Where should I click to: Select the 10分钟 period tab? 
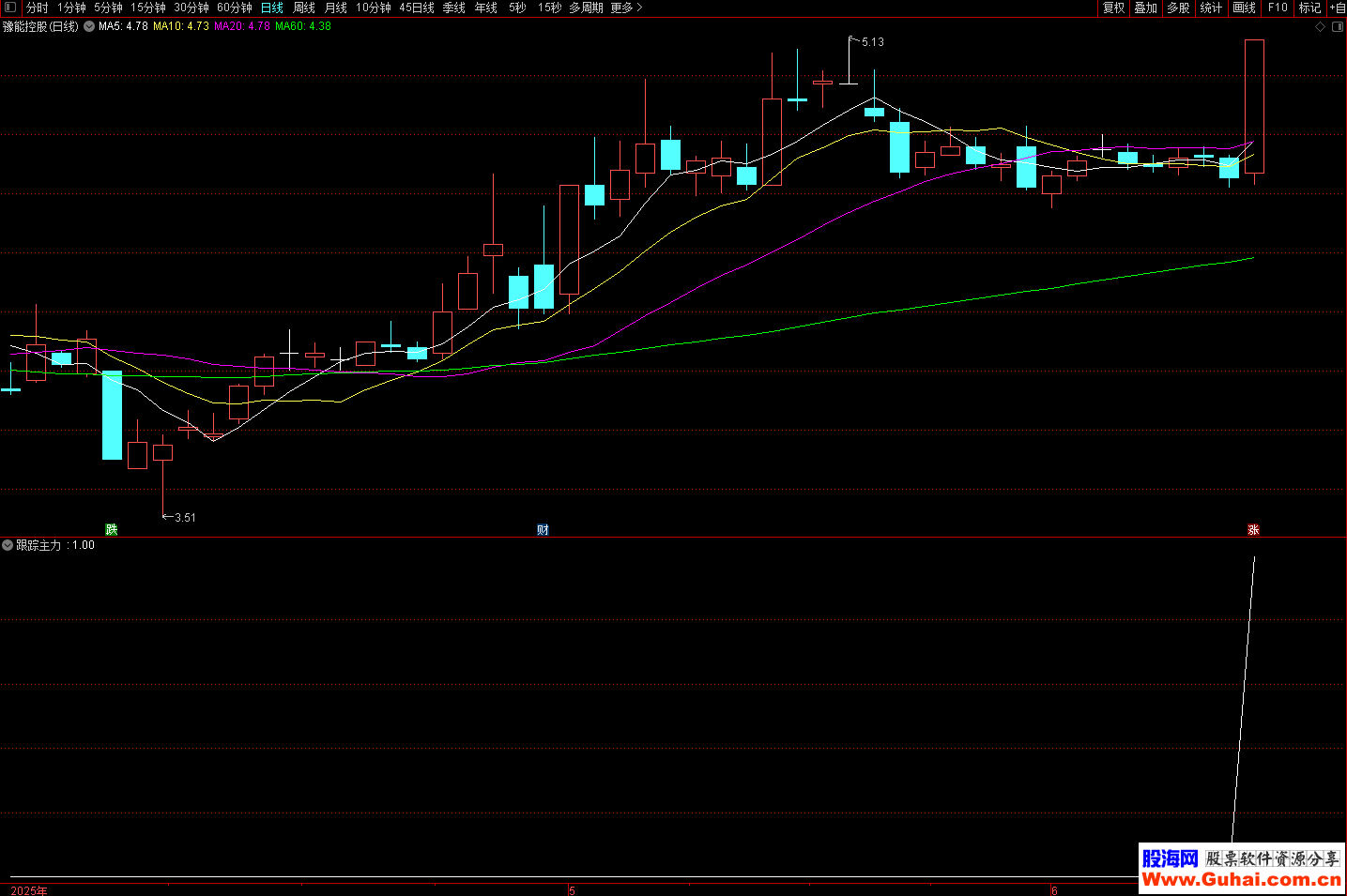coord(374,8)
